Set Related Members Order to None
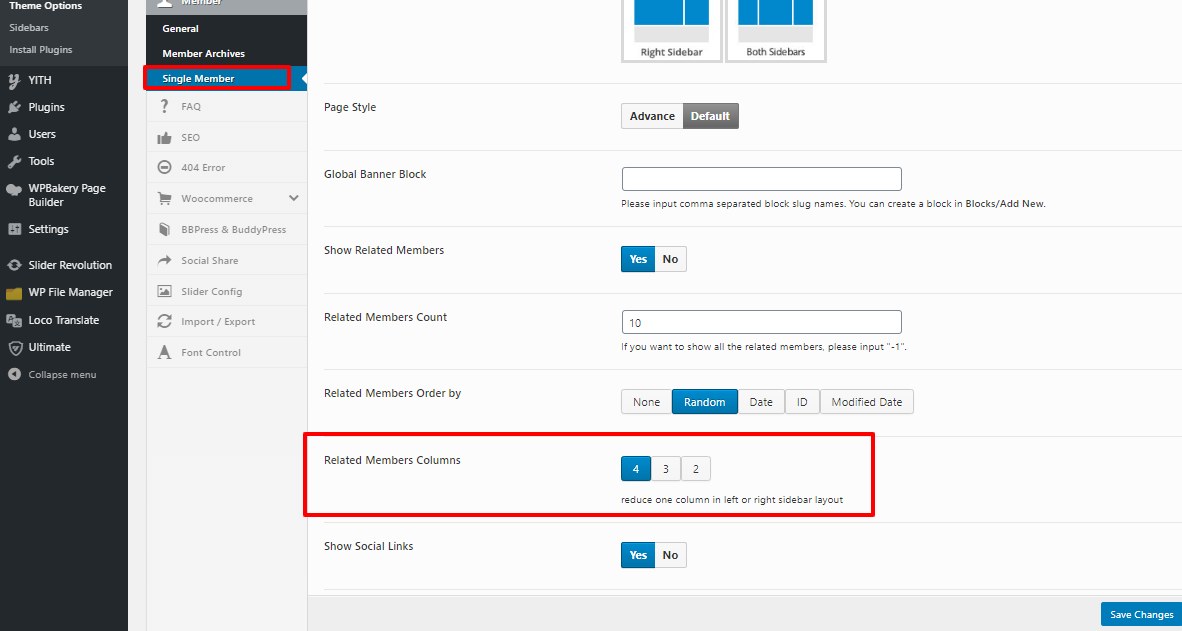The width and height of the screenshot is (1182, 631). click(x=646, y=402)
